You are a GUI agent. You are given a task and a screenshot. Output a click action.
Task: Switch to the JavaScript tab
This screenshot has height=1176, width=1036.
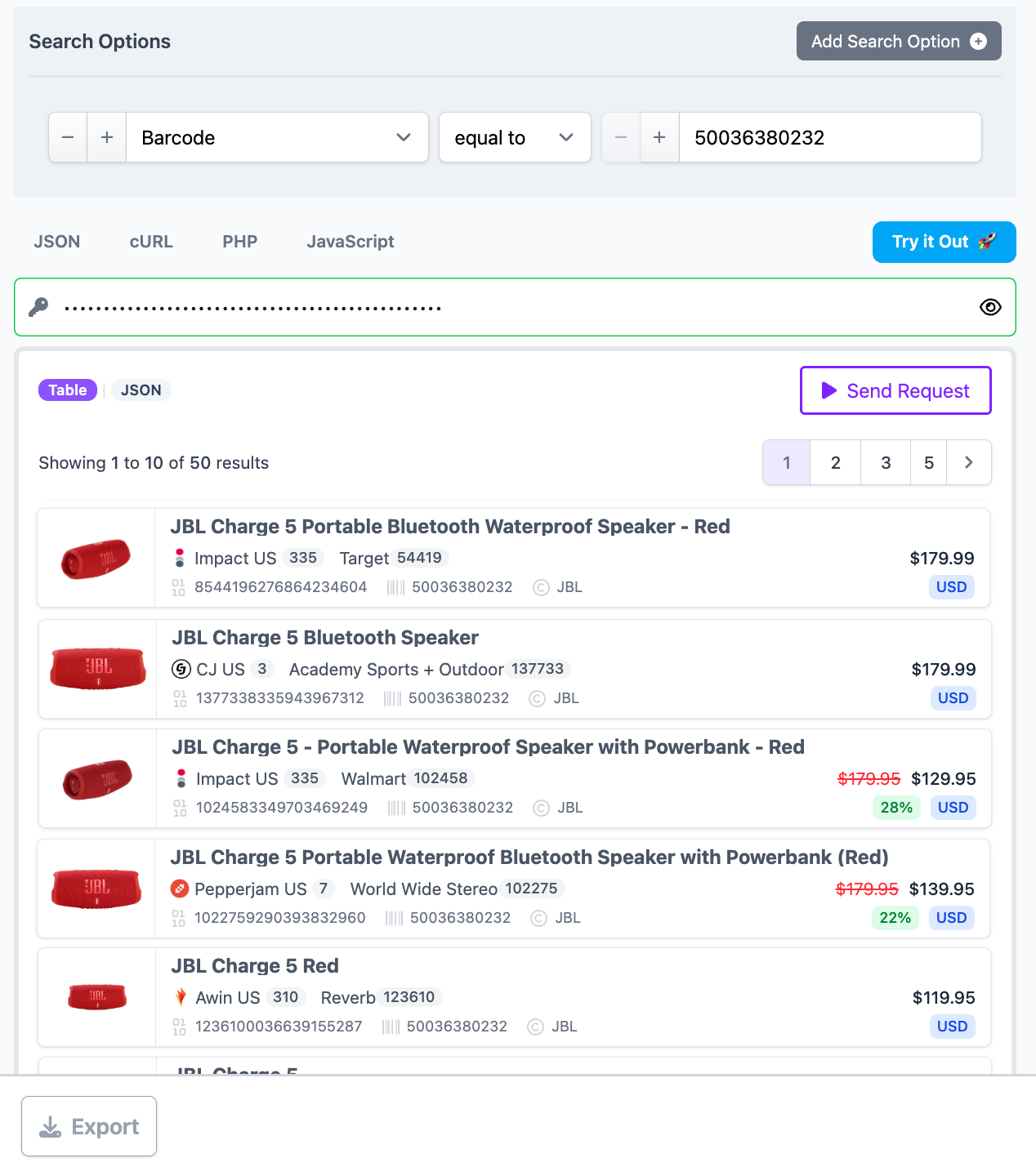[351, 242]
